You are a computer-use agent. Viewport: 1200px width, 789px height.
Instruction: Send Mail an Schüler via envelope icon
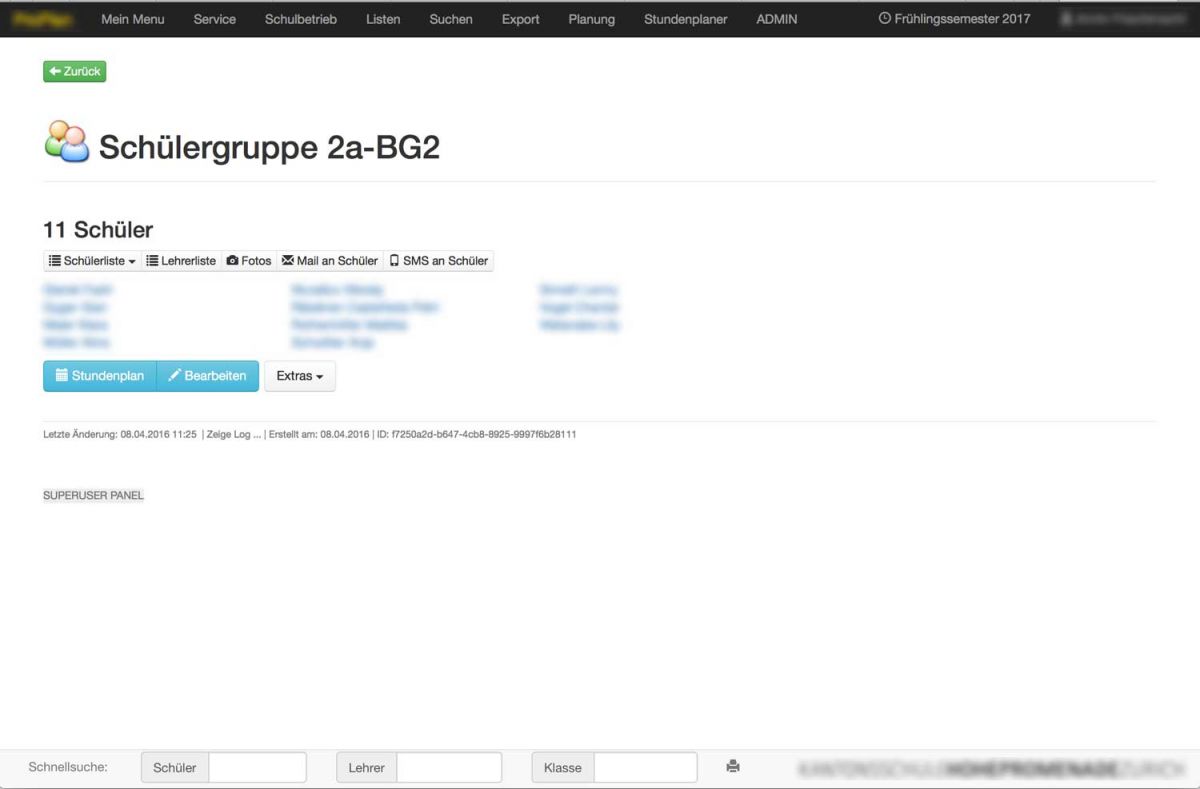[330, 261]
